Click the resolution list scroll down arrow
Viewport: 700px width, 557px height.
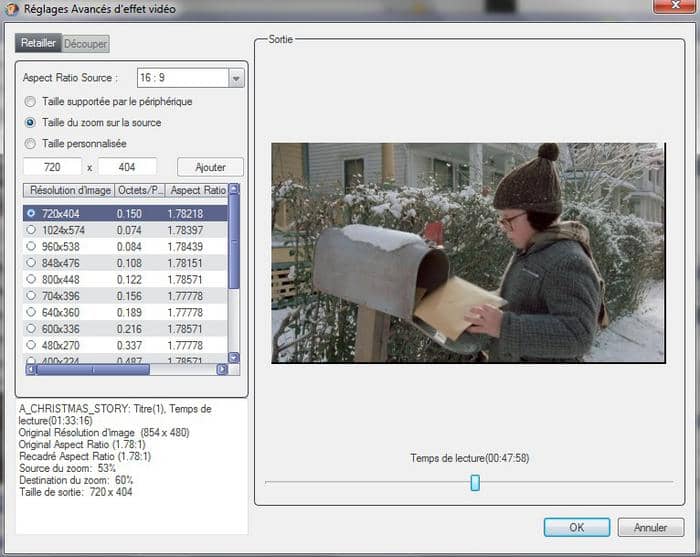point(234,357)
